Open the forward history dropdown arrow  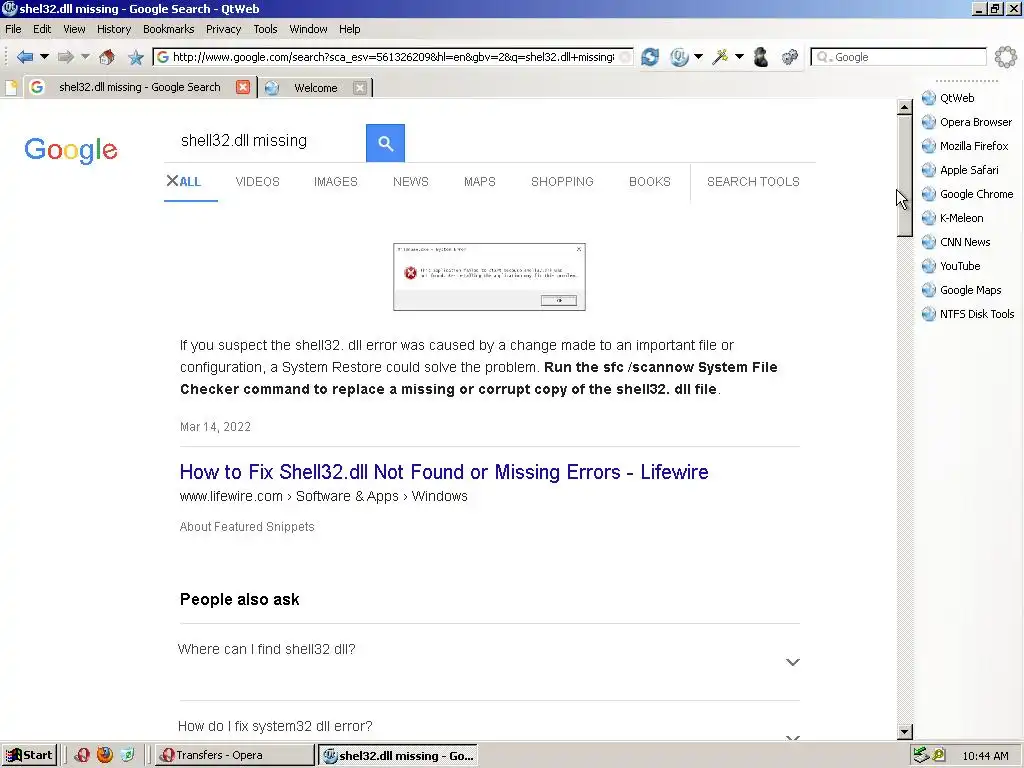click(85, 57)
